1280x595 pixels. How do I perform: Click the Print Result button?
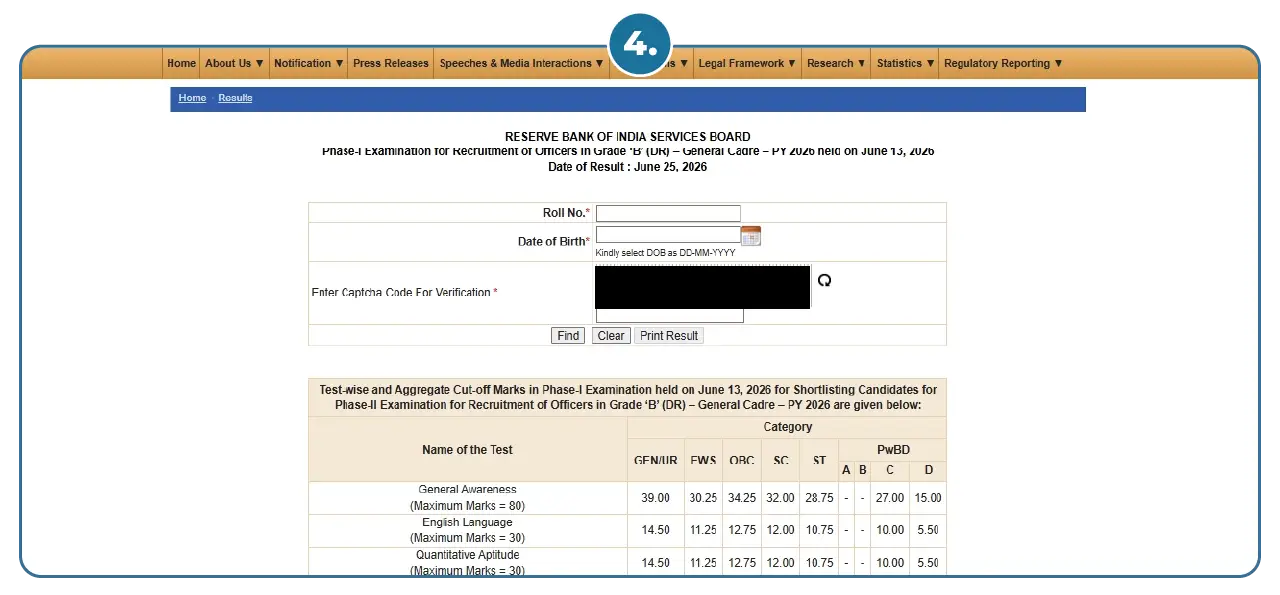pyautogui.click(x=669, y=336)
